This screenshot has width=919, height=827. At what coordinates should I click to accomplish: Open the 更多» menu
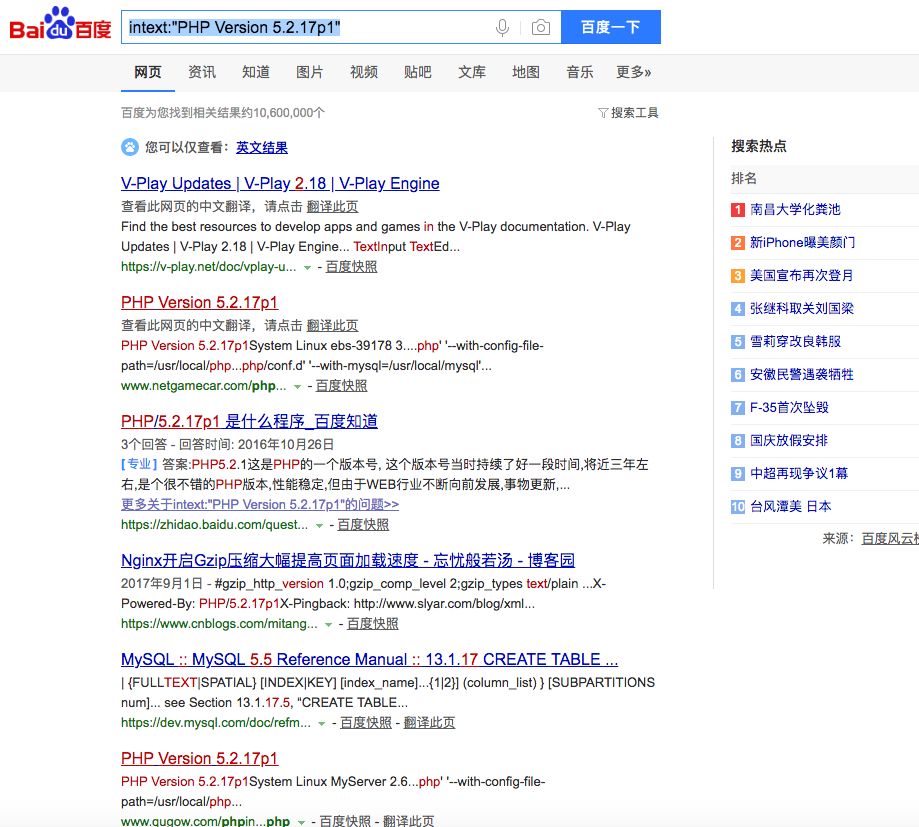point(634,72)
